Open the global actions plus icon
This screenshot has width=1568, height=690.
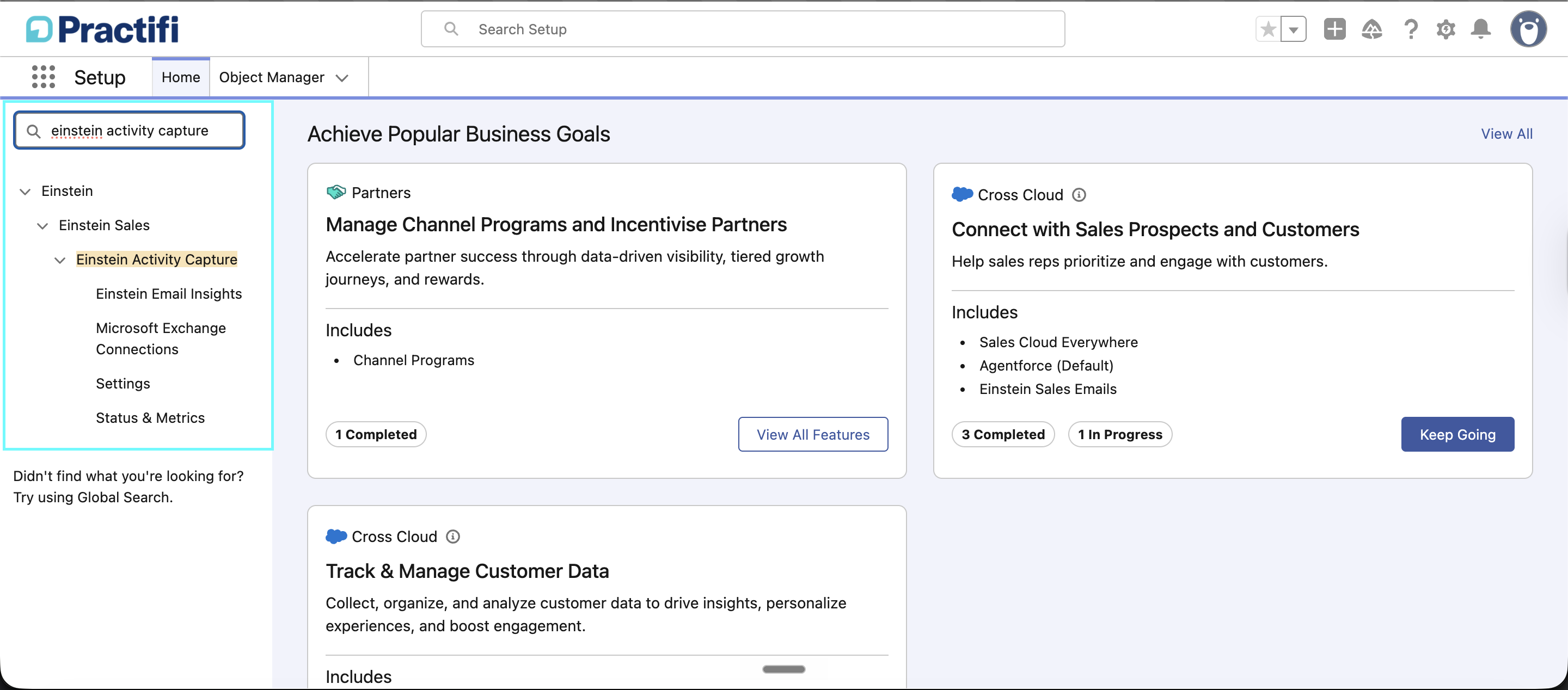click(1334, 29)
